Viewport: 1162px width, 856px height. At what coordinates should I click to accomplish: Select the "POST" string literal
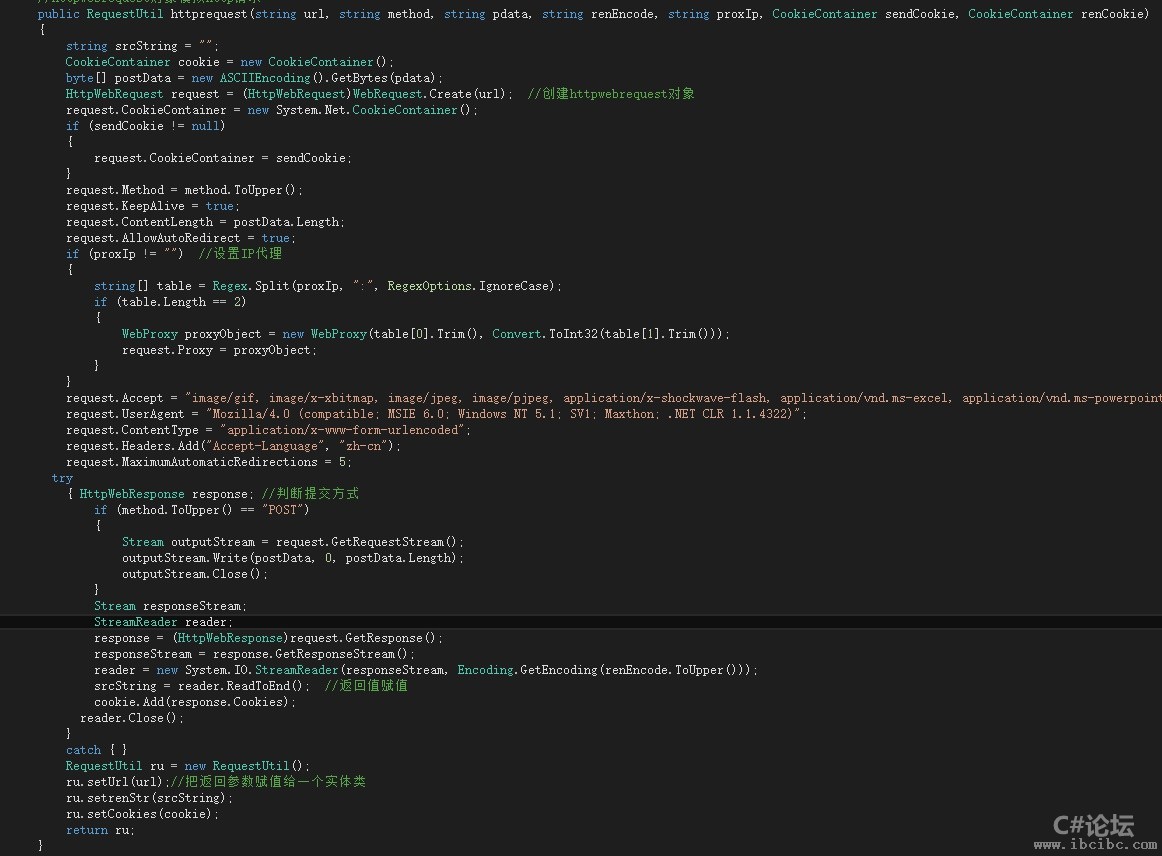click(x=285, y=510)
